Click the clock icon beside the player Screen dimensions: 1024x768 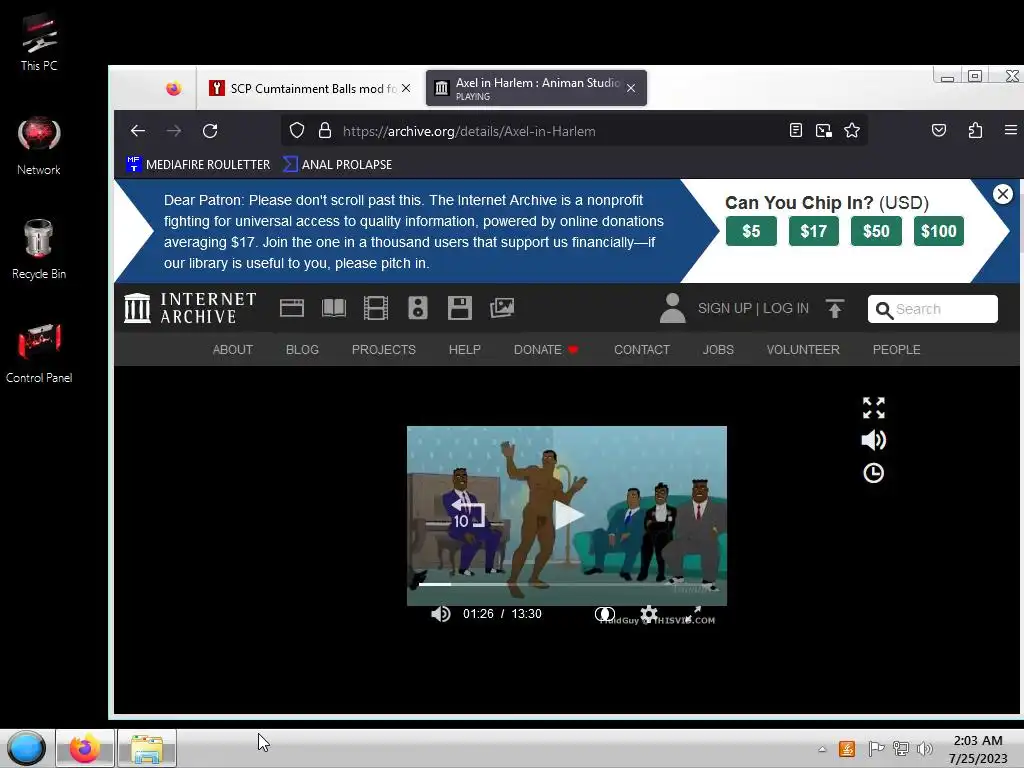click(x=873, y=473)
